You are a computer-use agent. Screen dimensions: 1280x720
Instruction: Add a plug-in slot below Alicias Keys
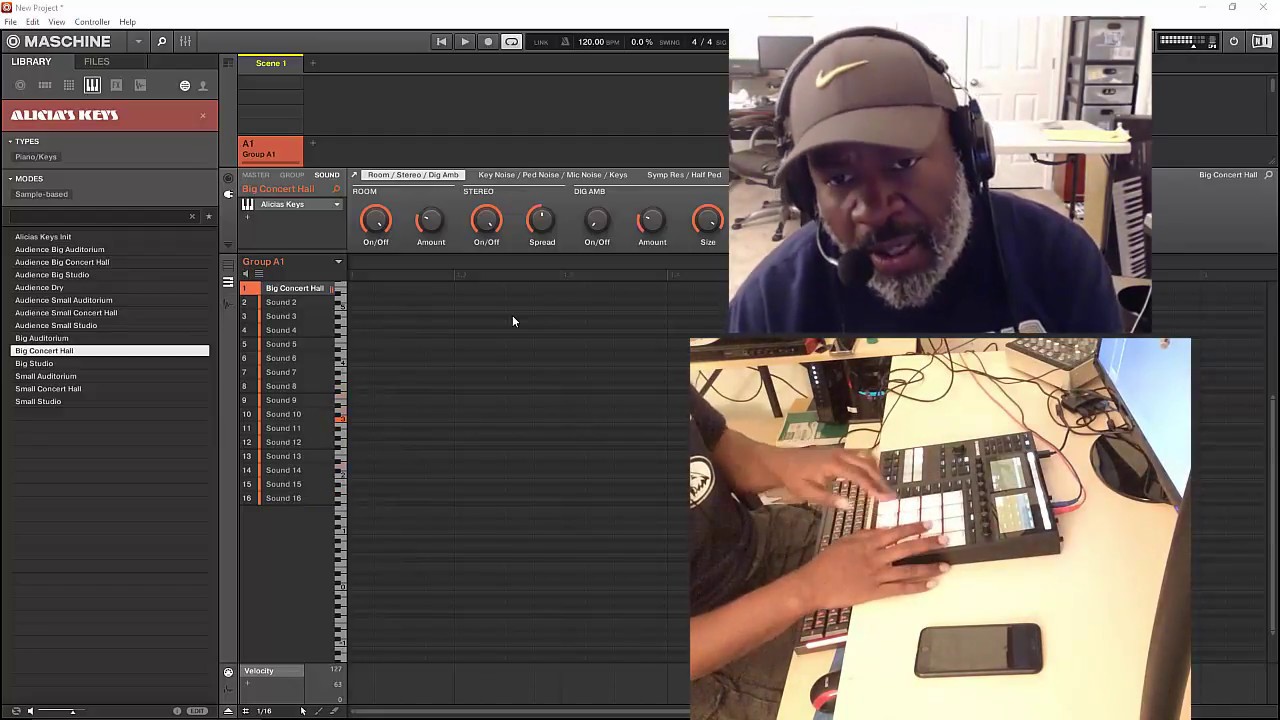[247, 217]
